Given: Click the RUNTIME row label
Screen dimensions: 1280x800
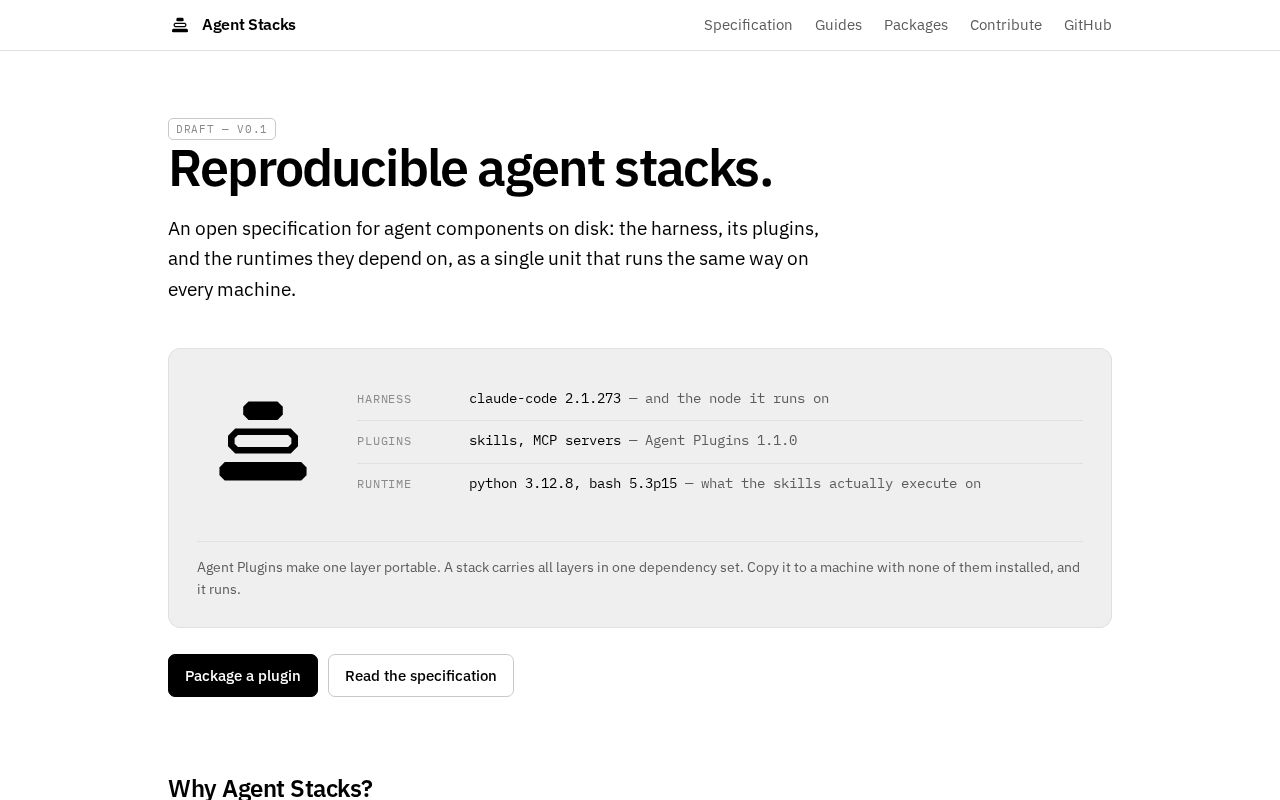Looking at the screenshot, I should tap(384, 484).
